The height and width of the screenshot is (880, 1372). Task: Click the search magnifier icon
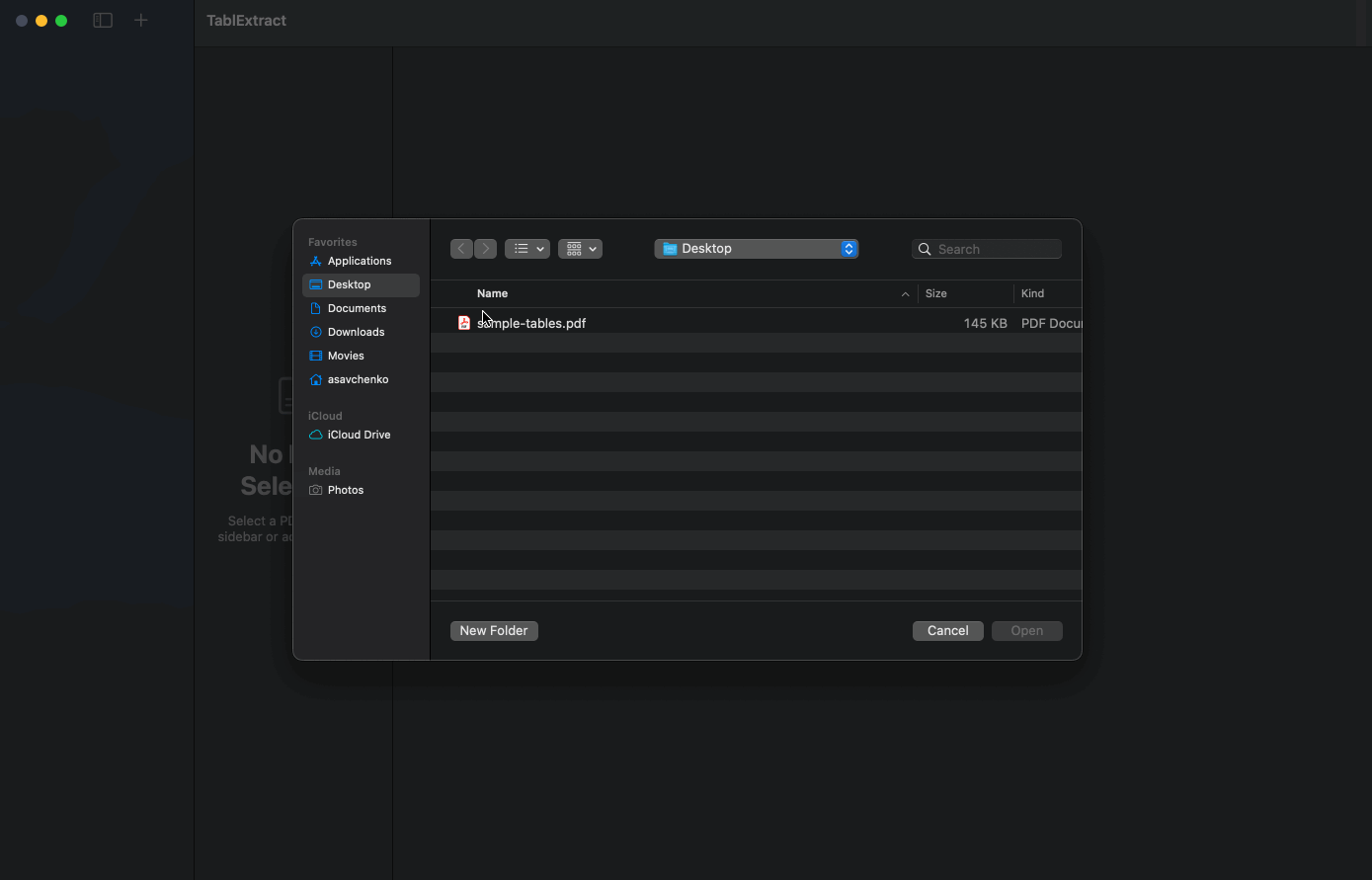(925, 249)
